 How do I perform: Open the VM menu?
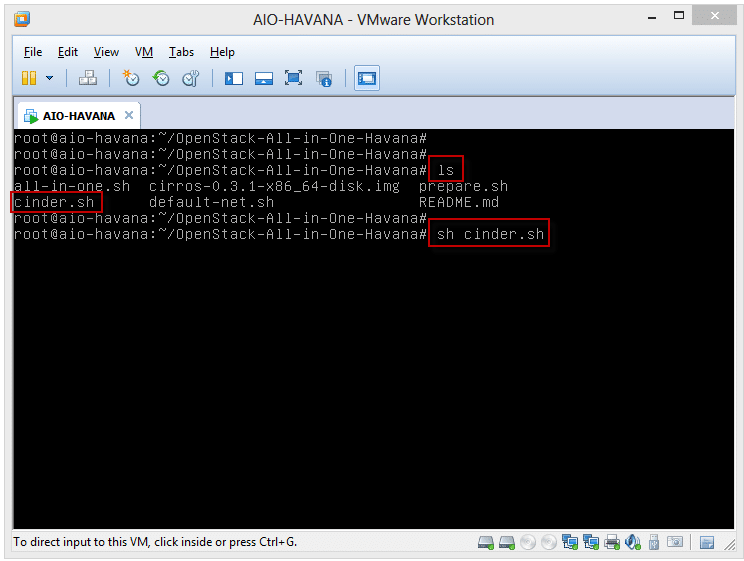pos(144,52)
